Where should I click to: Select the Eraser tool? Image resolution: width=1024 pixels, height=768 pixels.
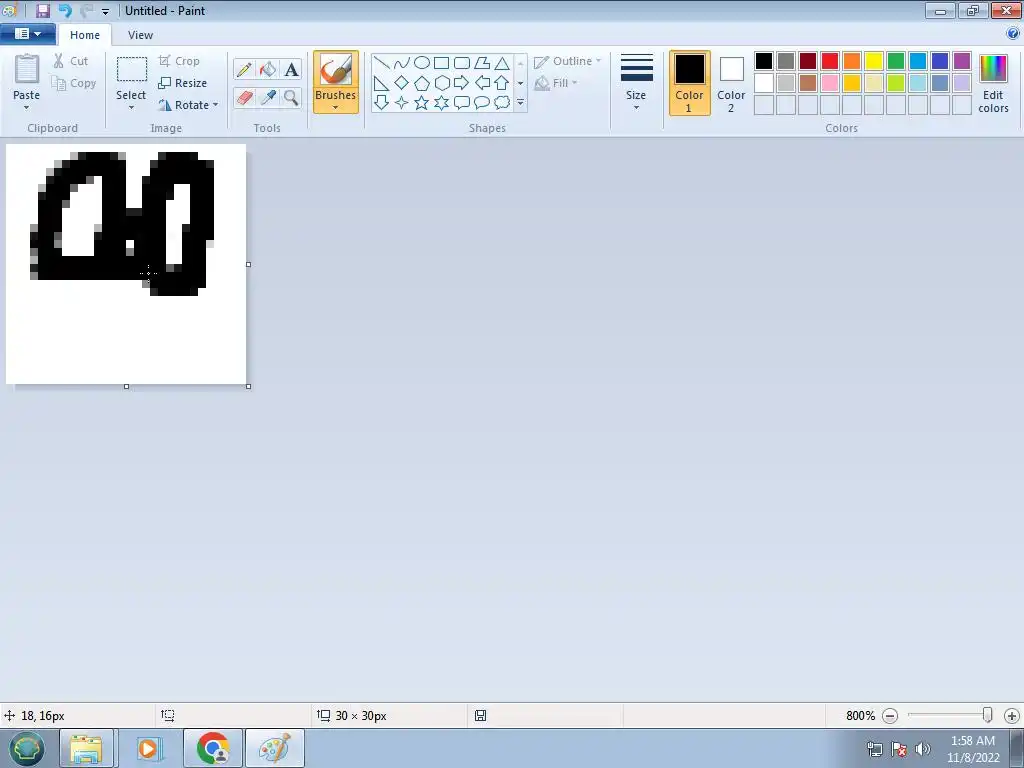click(x=244, y=98)
